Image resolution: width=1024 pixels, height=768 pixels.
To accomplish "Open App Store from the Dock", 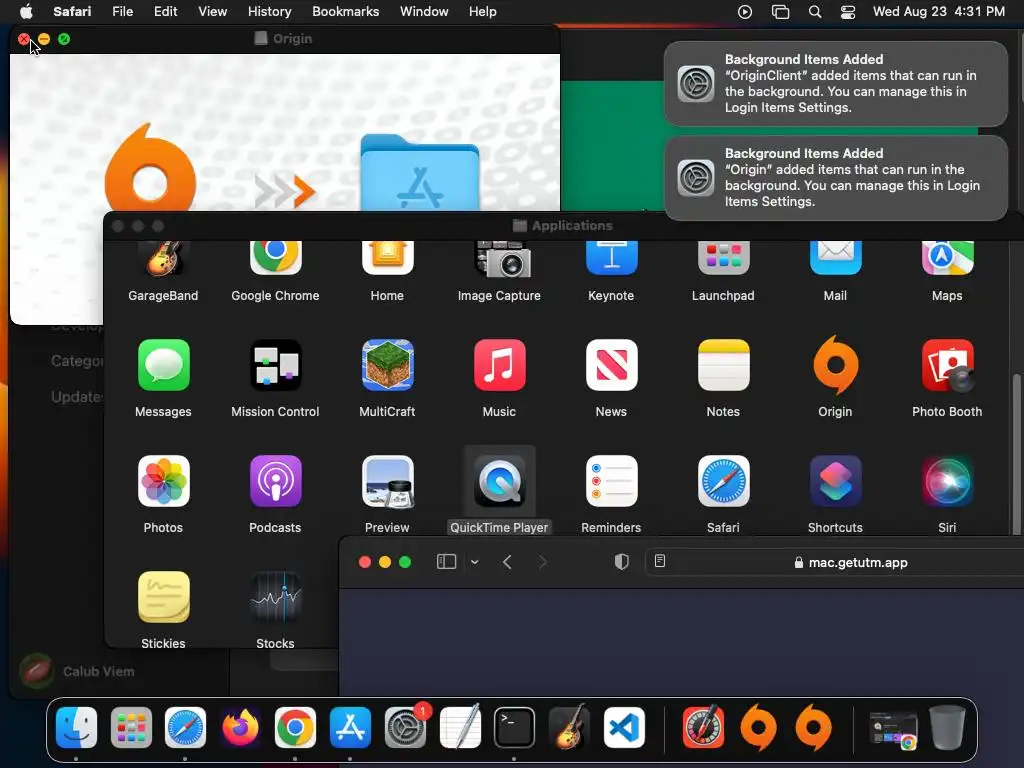I will click(x=350, y=728).
